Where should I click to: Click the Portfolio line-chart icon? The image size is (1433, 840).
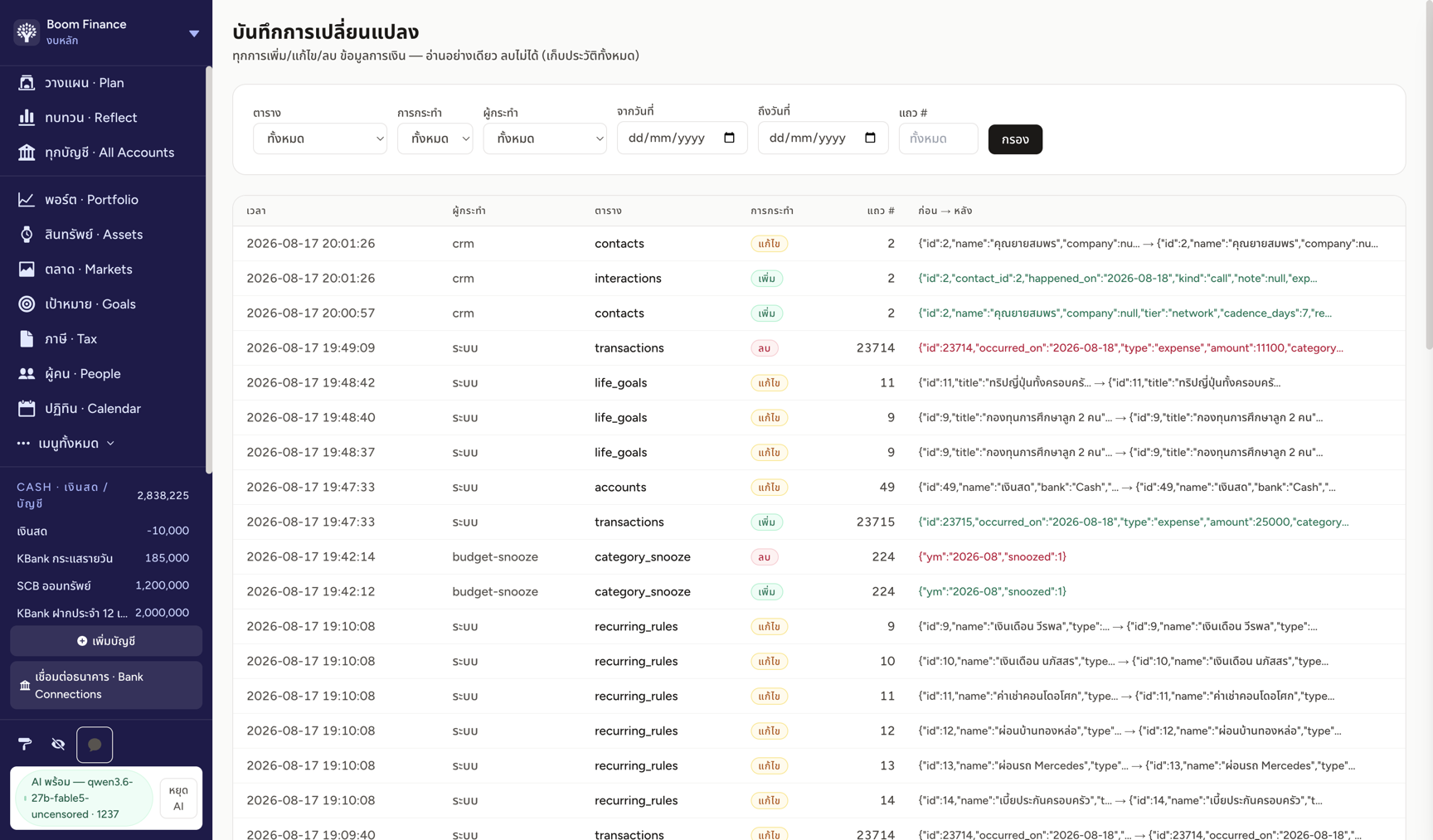pos(27,199)
